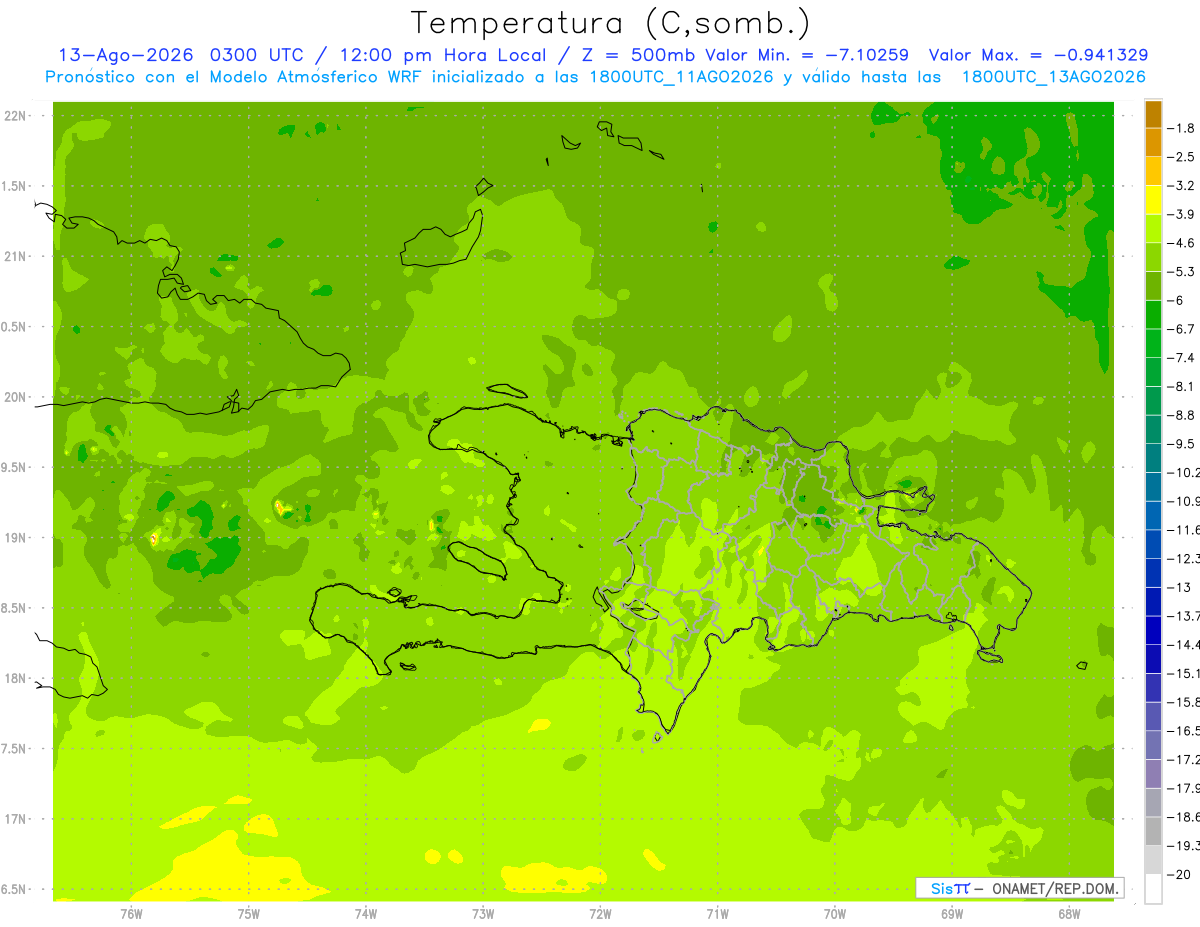Screen dimensions: 1200x927
Task: Click the -14.4 color scale value
Action: point(1183,645)
